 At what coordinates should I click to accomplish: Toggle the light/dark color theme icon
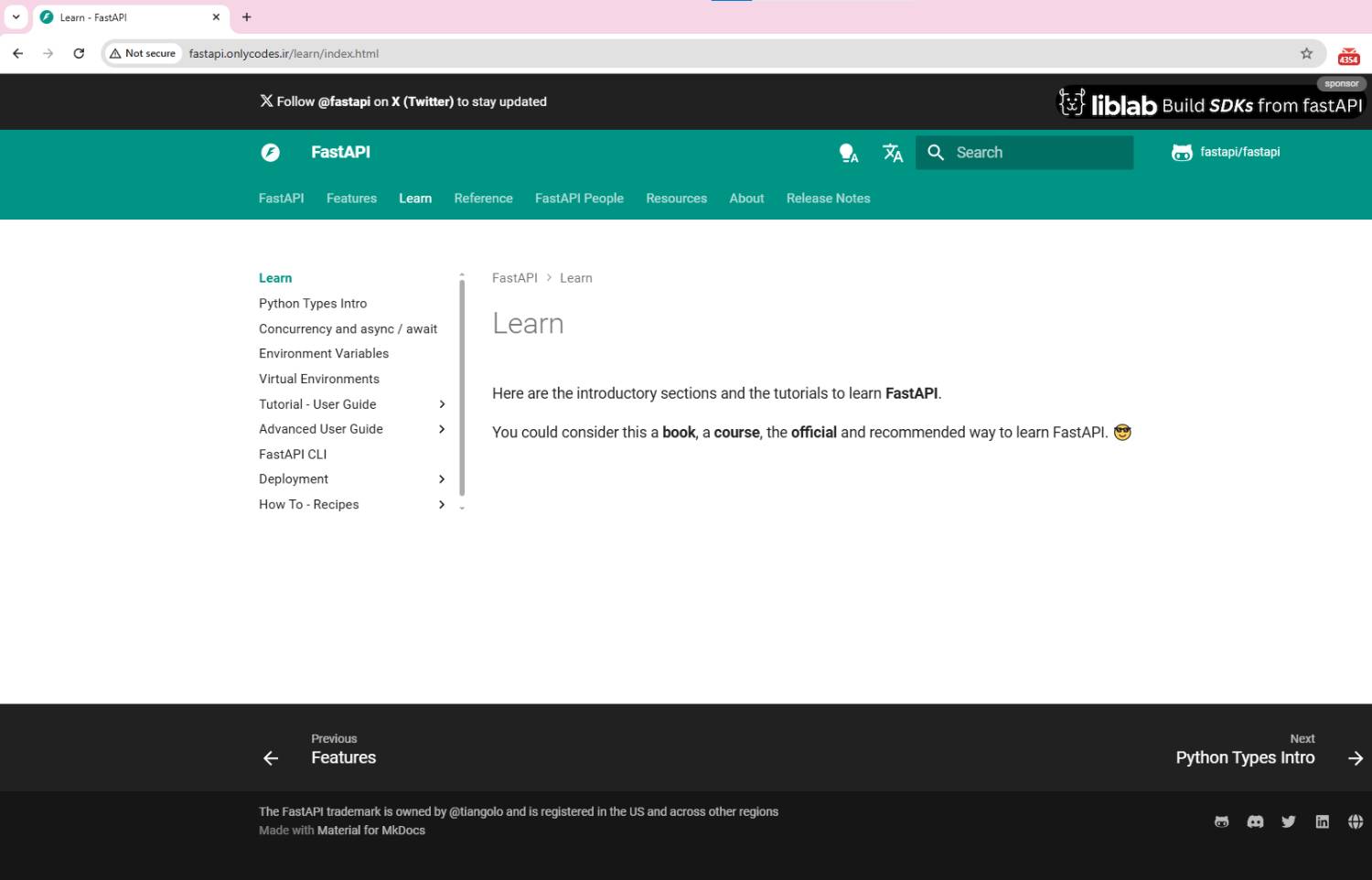[848, 153]
